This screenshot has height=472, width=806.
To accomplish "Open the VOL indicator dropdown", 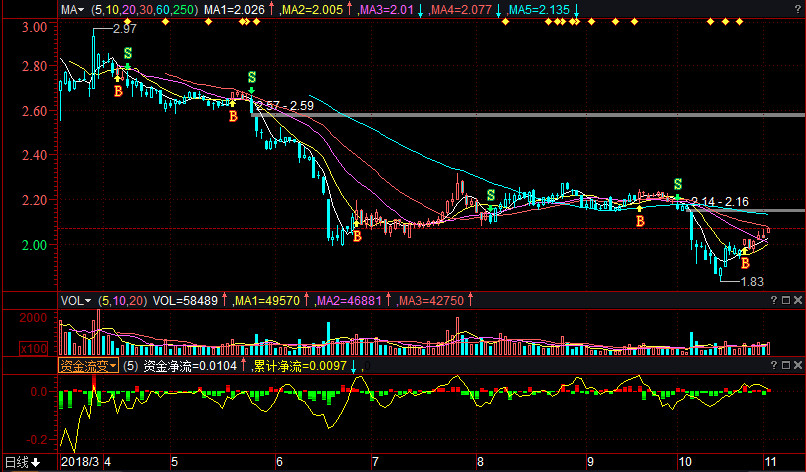I will coord(75,299).
